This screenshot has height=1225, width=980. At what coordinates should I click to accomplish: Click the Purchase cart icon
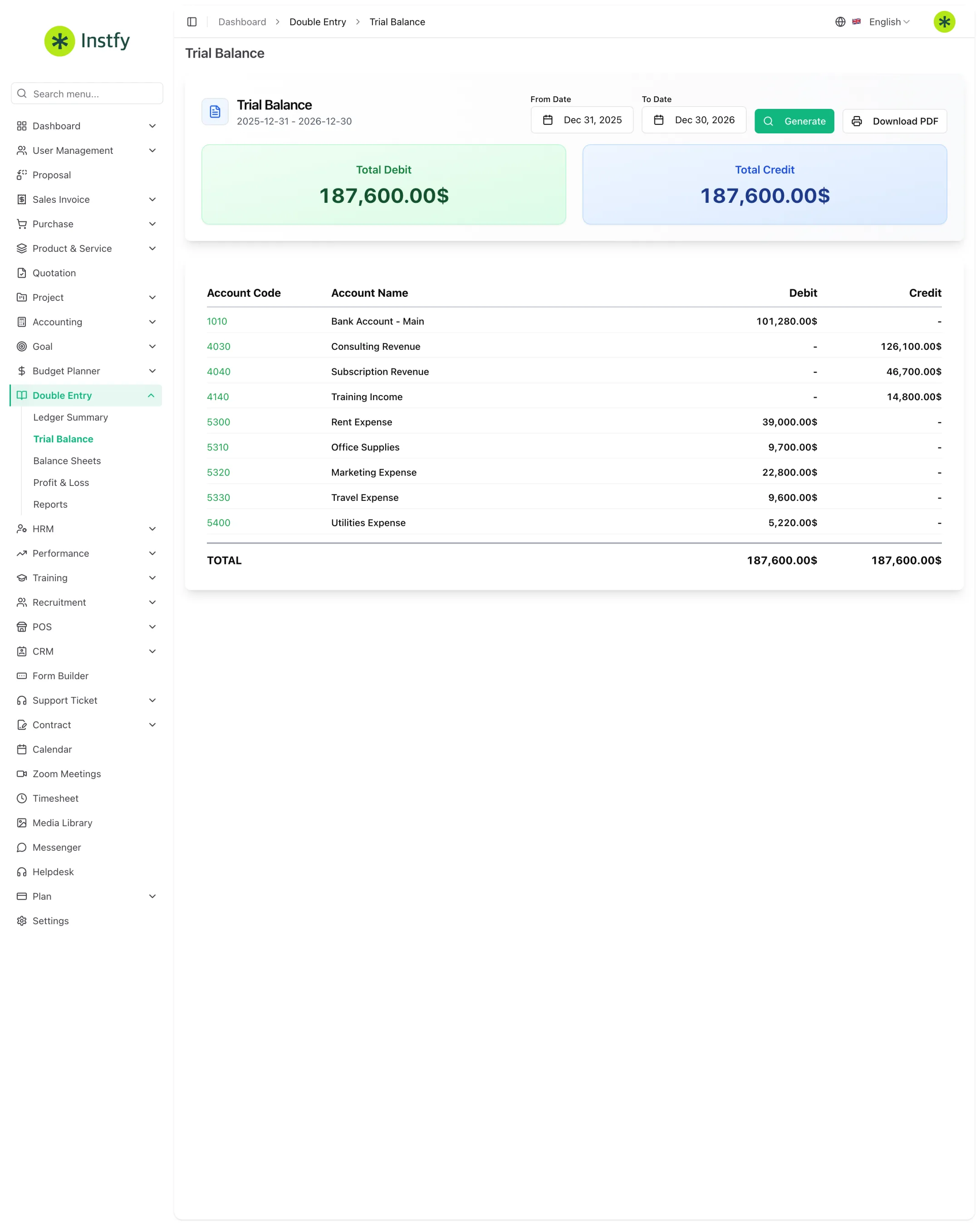22,224
